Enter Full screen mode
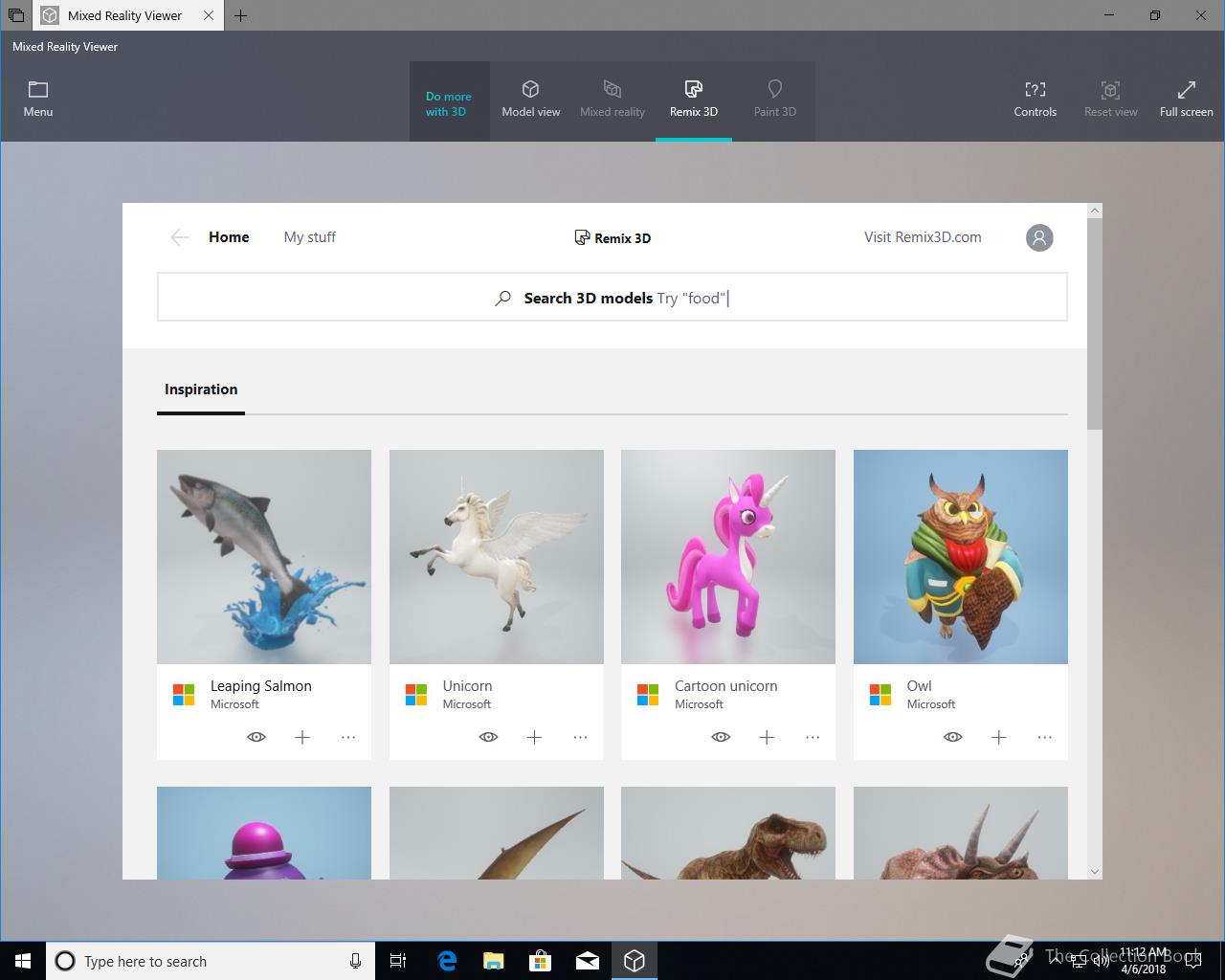 tap(1186, 100)
